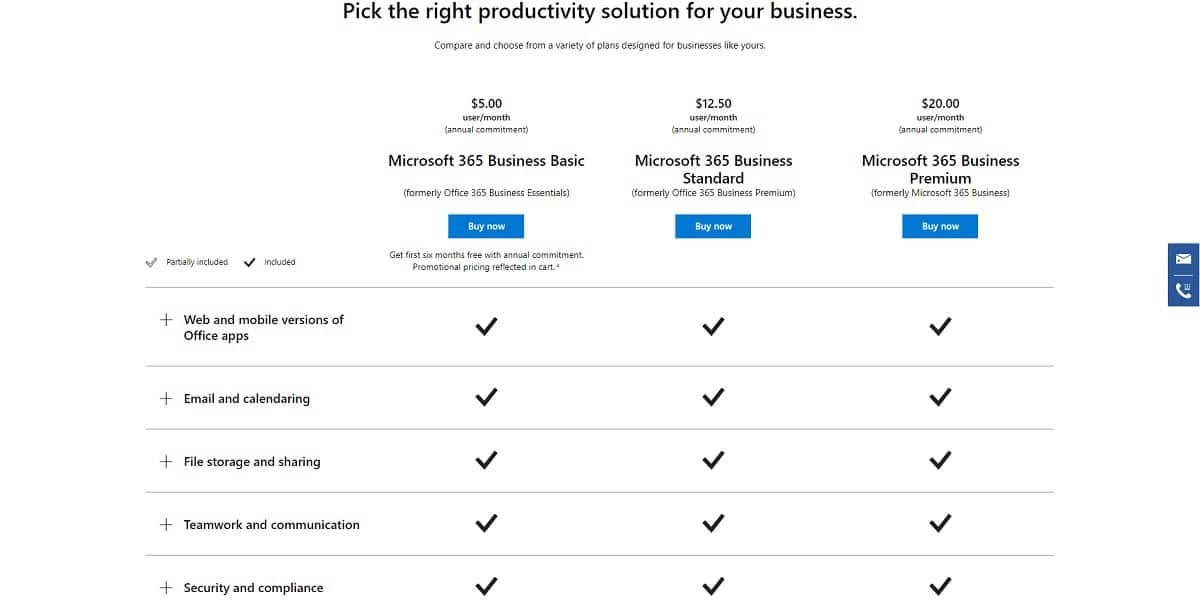Viewport: 1200px width, 611px height.
Task: Expand the 'Teamwork and communication' row
Action: point(165,524)
